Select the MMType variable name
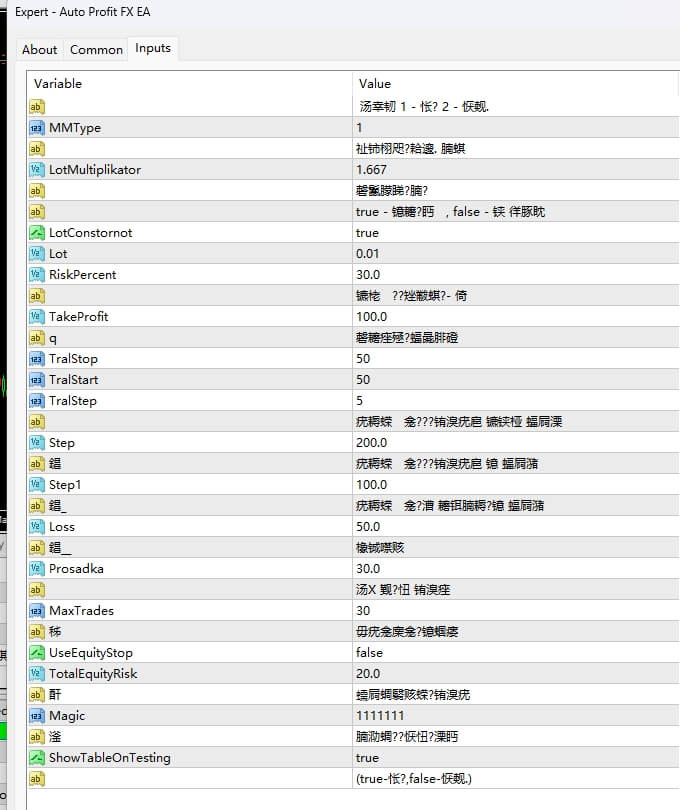The image size is (680, 810). pyautogui.click(x=75, y=128)
